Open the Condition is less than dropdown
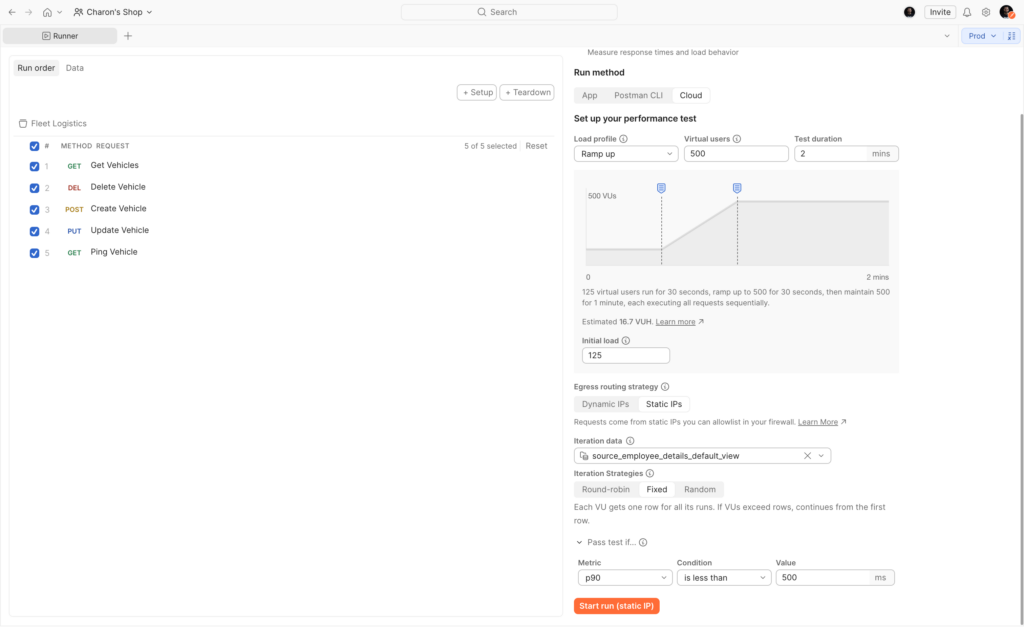This screenshot has height=627, width=1024. [724, 577]
